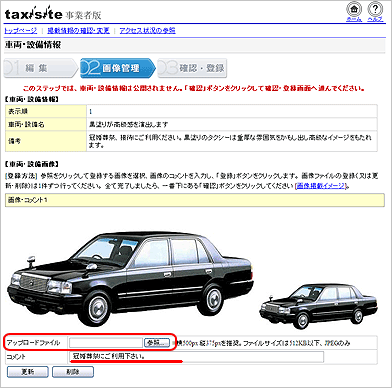Screen dimensions: 392x388
Task: Open the 画像掲載イメージ link
Action: pos(321,186)
